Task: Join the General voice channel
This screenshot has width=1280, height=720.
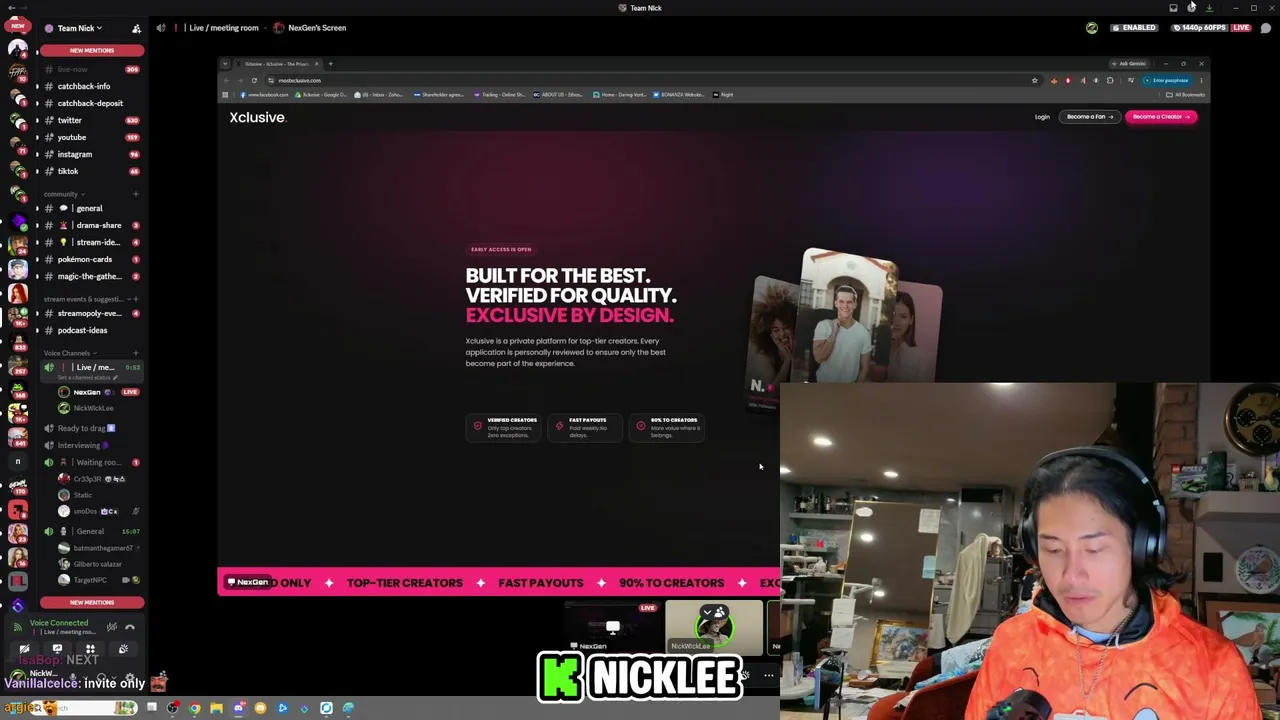Action: click(91, 531)
